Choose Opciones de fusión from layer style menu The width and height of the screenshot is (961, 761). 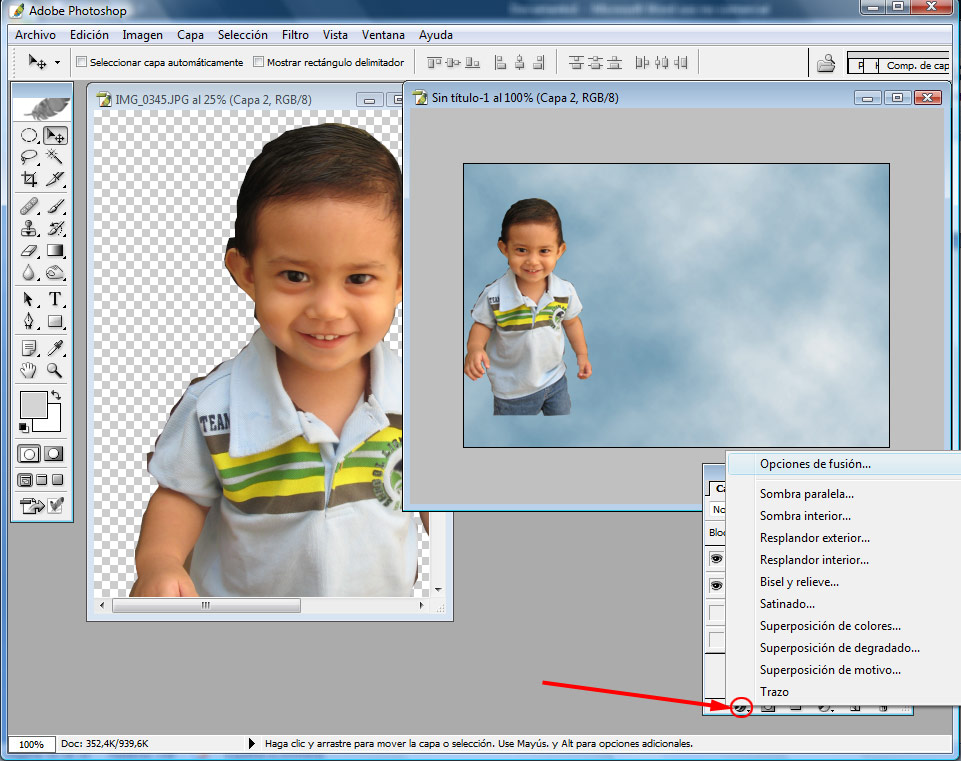pos(844,464)
